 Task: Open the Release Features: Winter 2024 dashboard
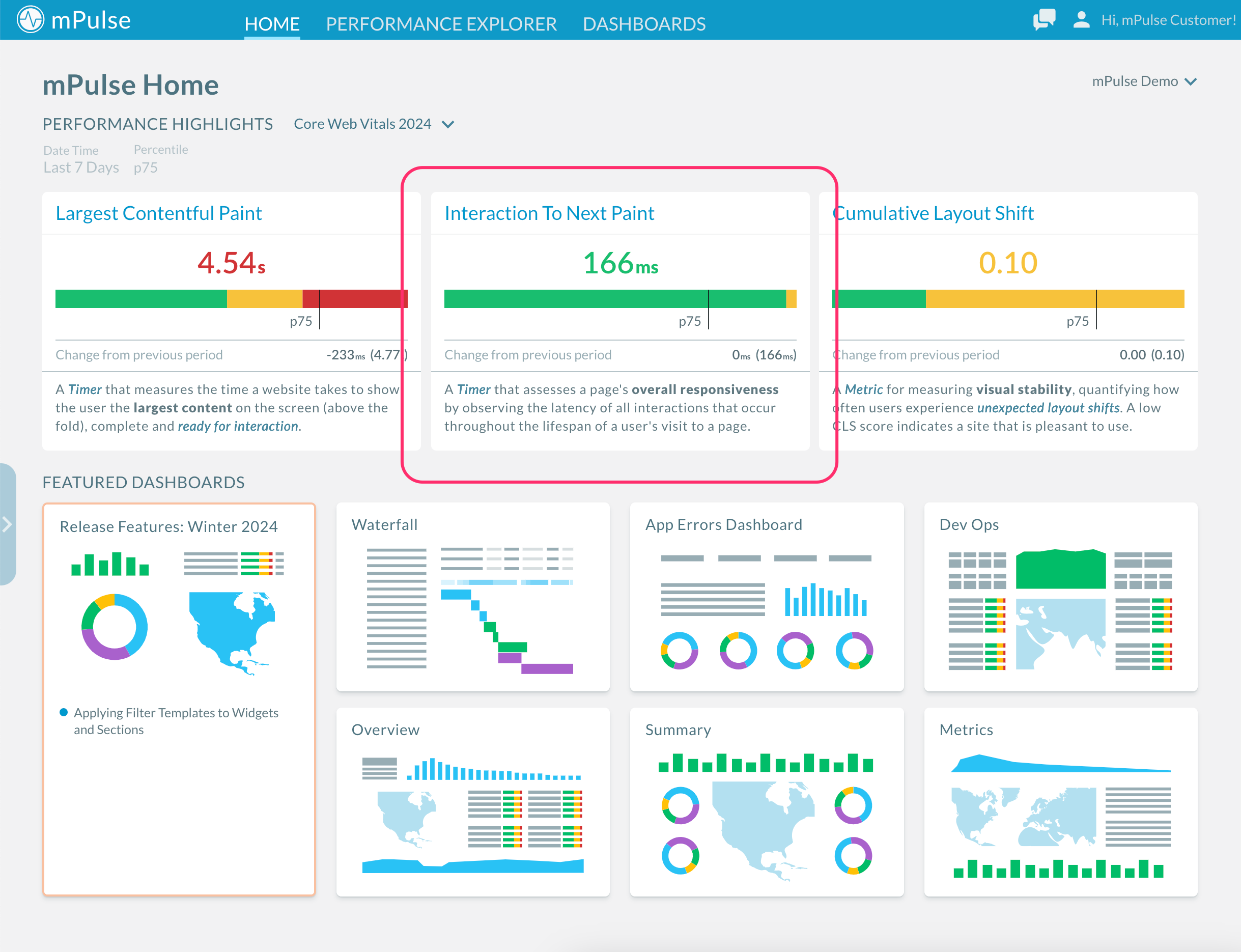(x=179, y=699)
